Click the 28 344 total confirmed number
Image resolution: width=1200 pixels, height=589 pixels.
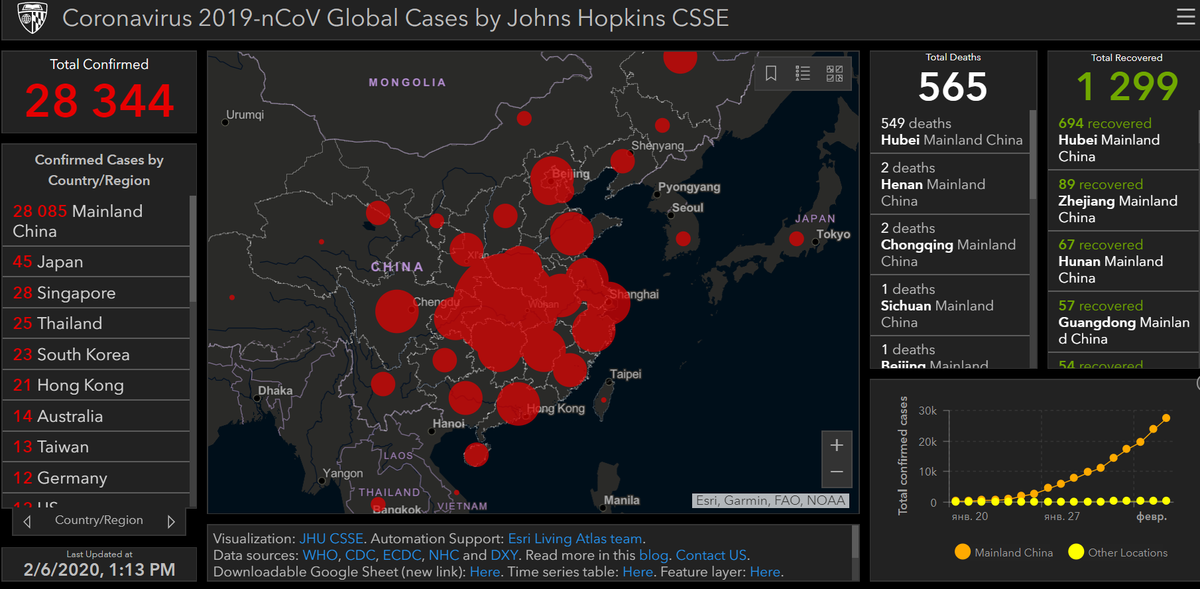[x=100, y=101]
